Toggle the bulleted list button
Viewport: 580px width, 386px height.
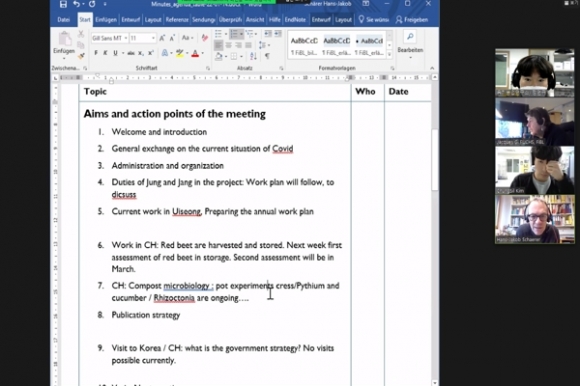coord(218,34)
